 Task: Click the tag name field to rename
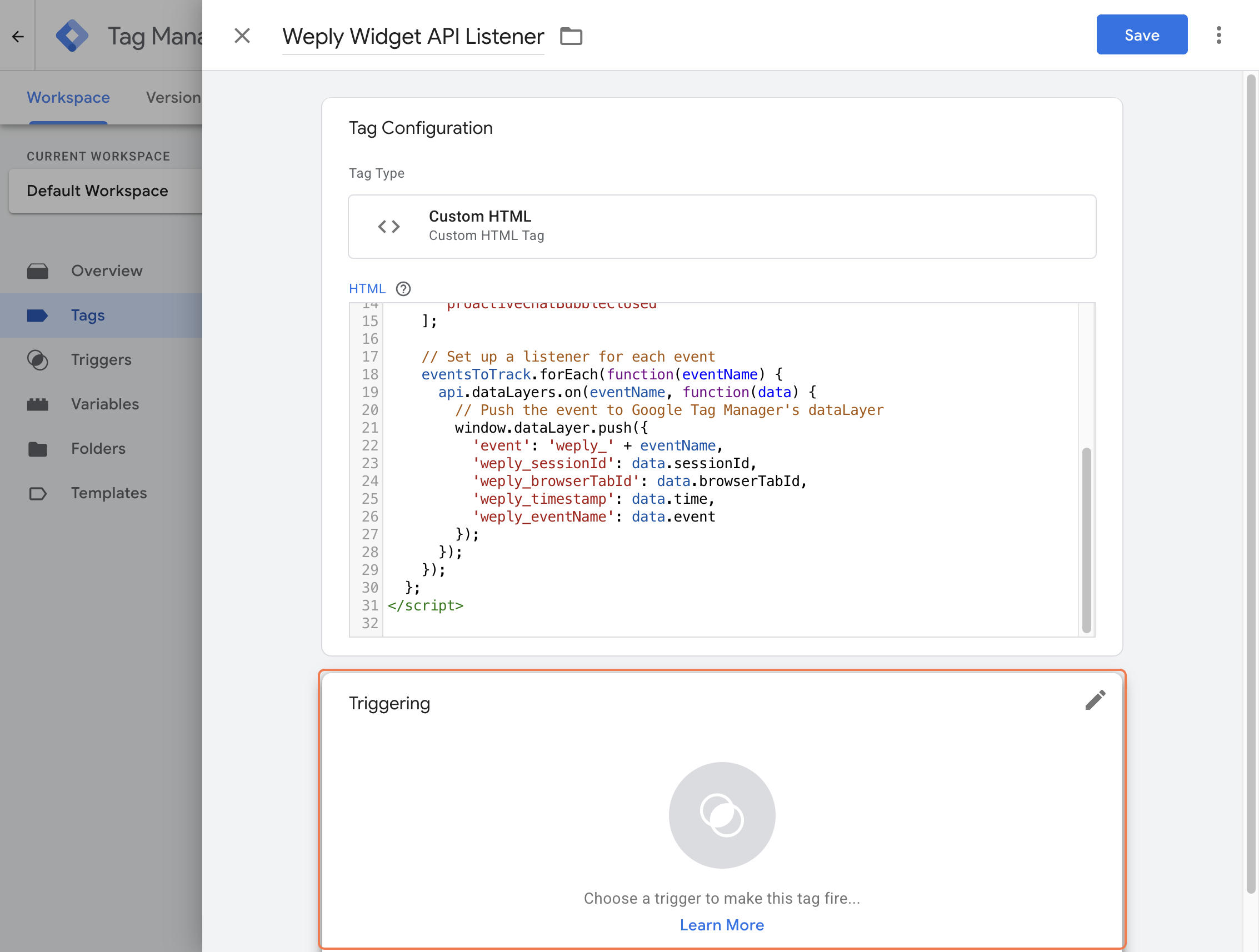tap(413, 37)
